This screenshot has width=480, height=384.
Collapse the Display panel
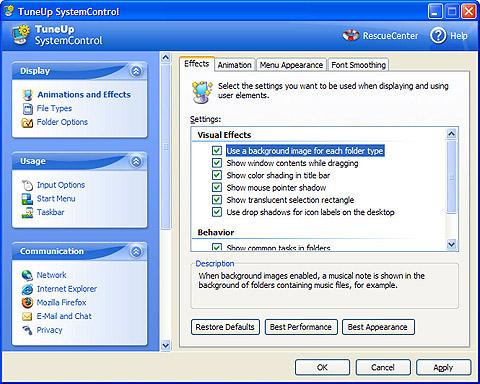pos(136,71)
